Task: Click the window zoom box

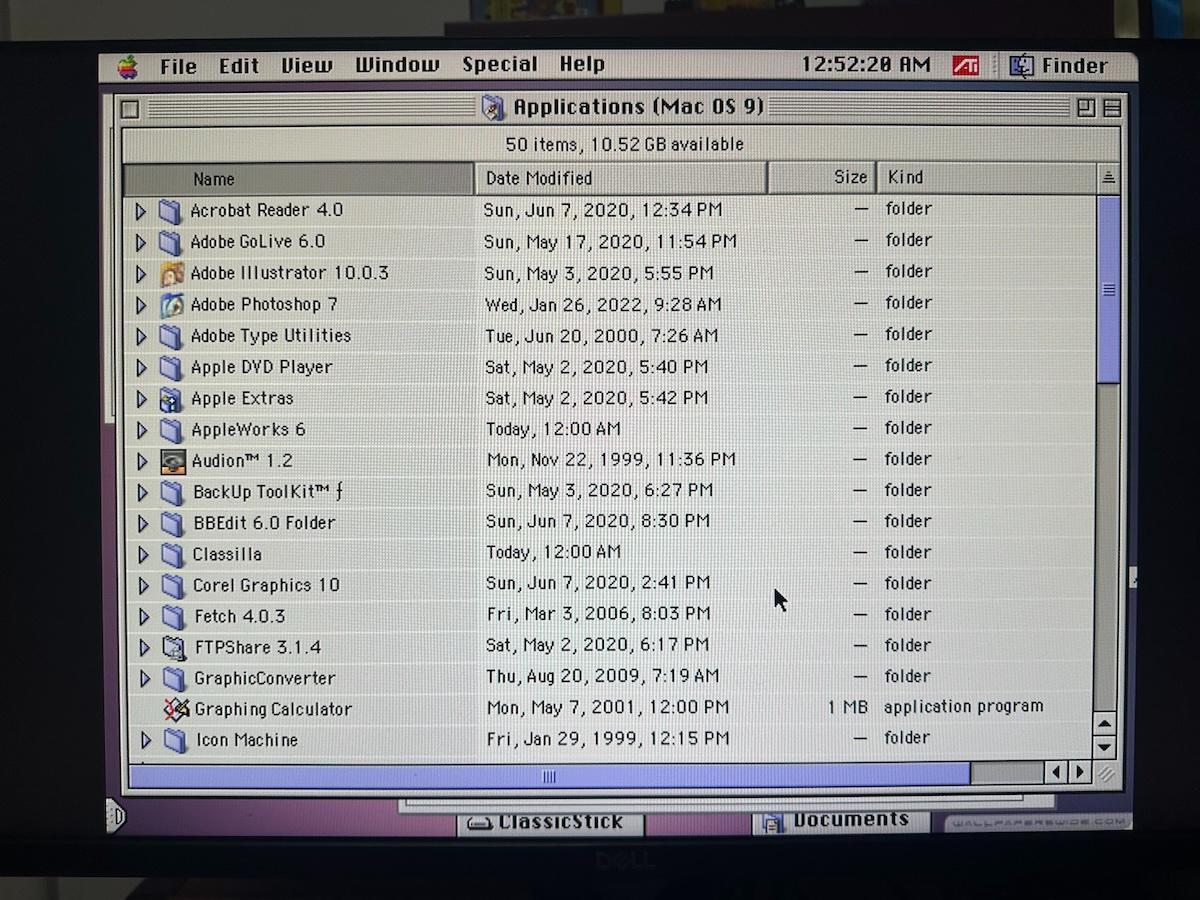Action: click(1086, 108)
